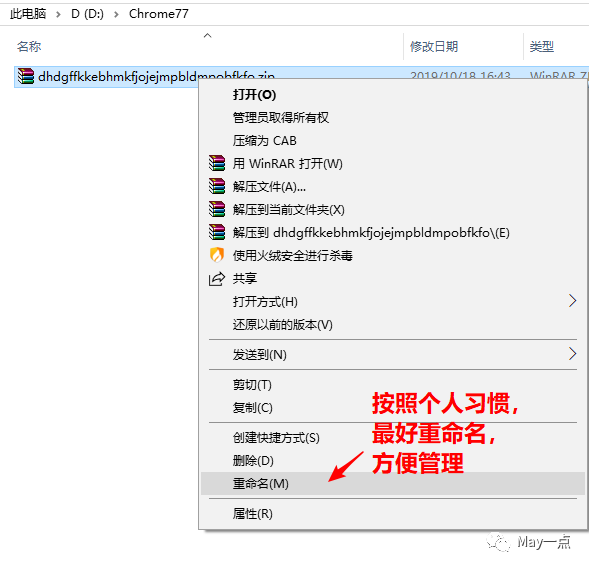Sort files by the '类型' column header
The width and height of the screenshot is (589, 568).
(542, 47)
